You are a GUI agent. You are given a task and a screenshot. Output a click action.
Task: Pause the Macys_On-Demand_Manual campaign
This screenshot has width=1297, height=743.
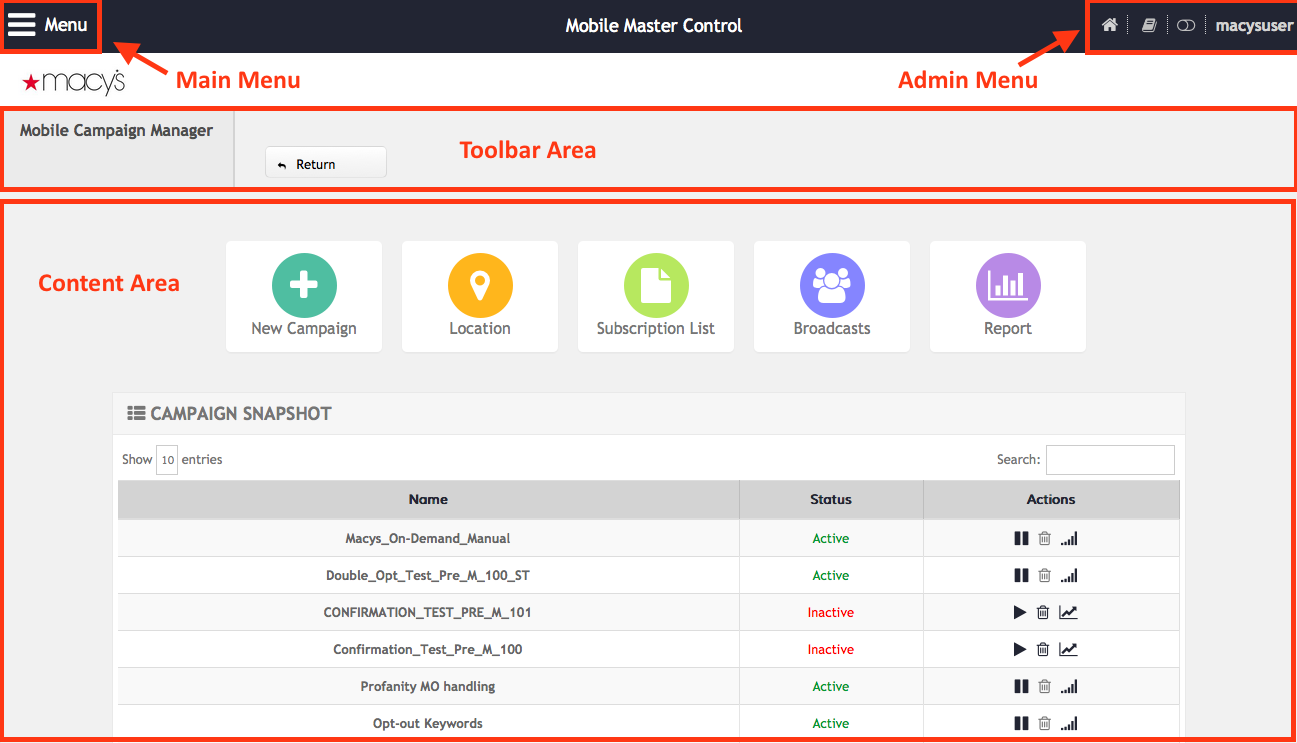pyautogui.click(x=1021, y=539)
